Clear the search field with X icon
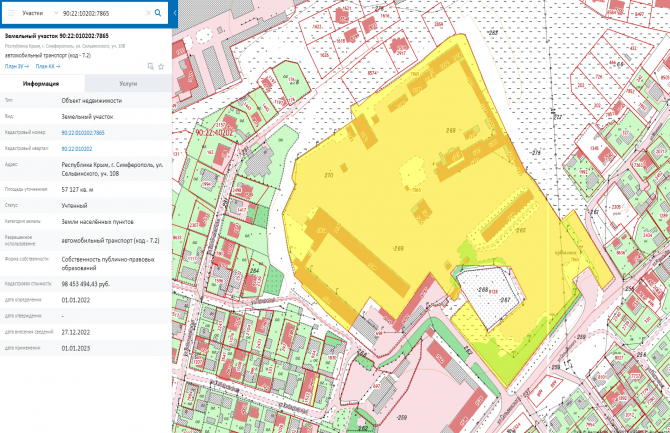The image size is (670, 433). click(148, 13)
